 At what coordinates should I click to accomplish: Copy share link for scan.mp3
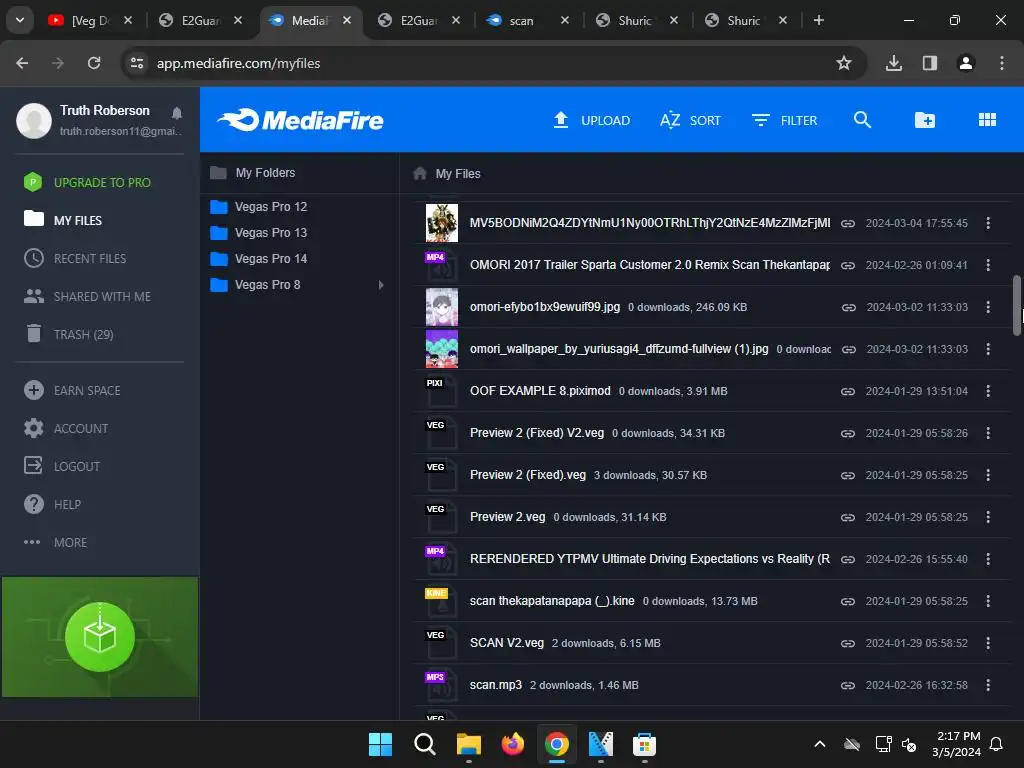pyautogui.click(x=848, y=685)
